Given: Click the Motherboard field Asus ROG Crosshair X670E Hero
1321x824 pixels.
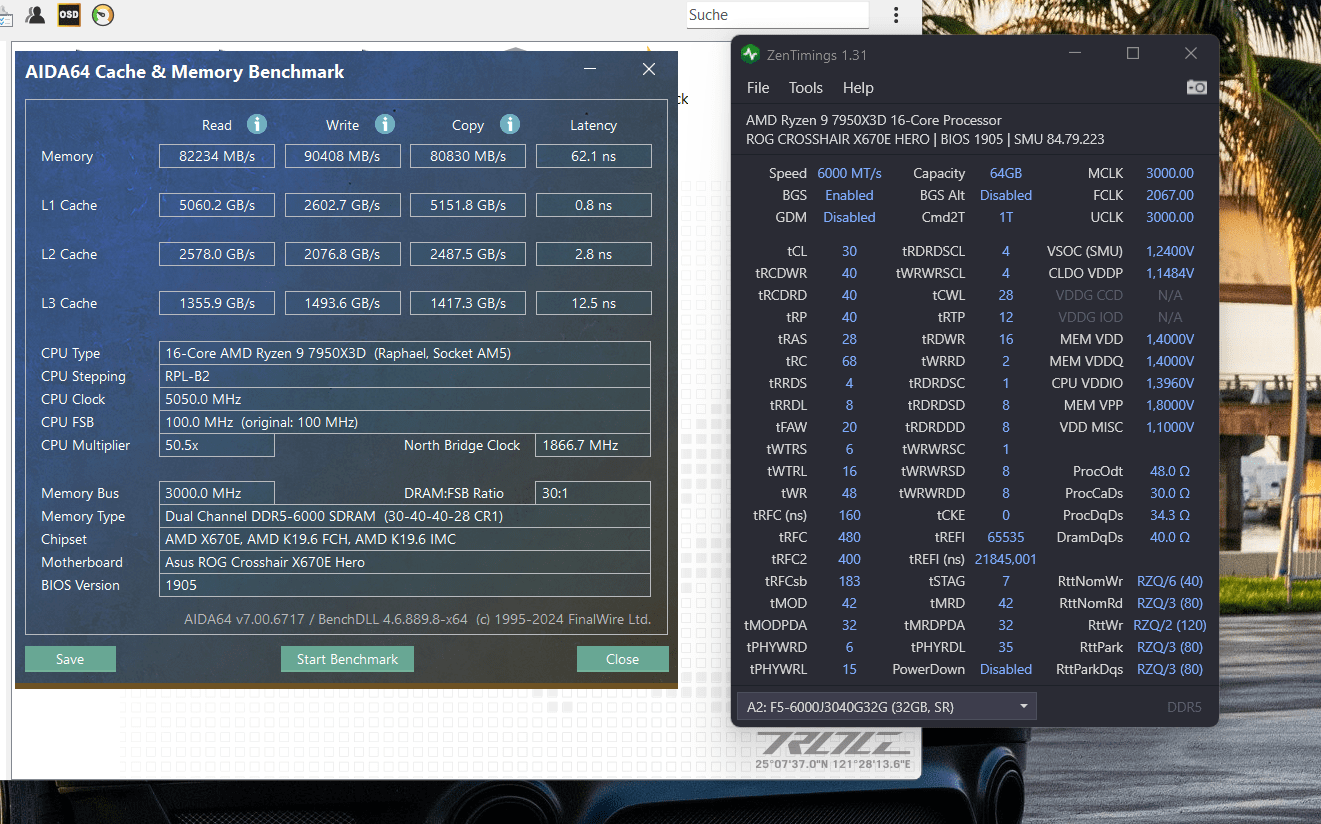Looking at the screenshot, I should pyautogui.click(x=405, y=562).
